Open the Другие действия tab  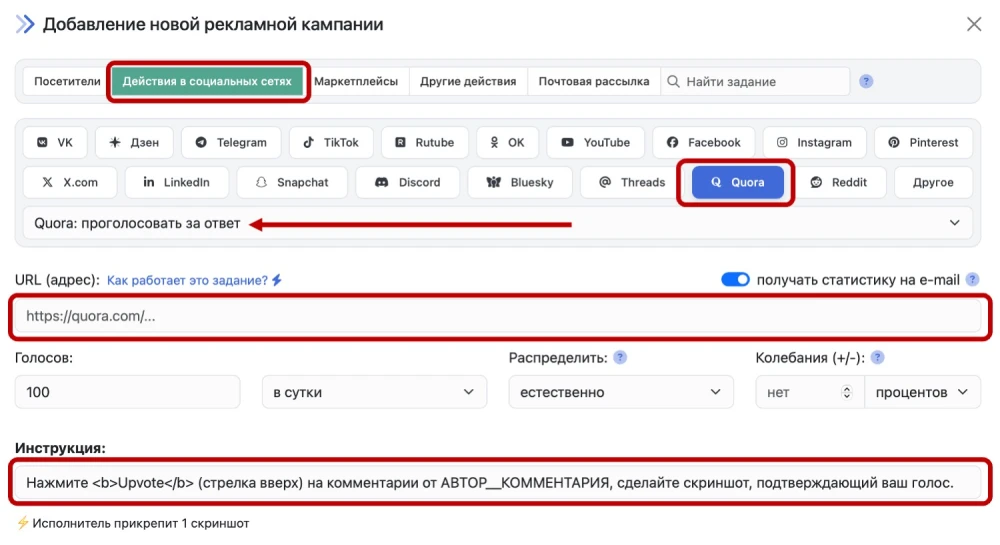click(x=468, y=82)
